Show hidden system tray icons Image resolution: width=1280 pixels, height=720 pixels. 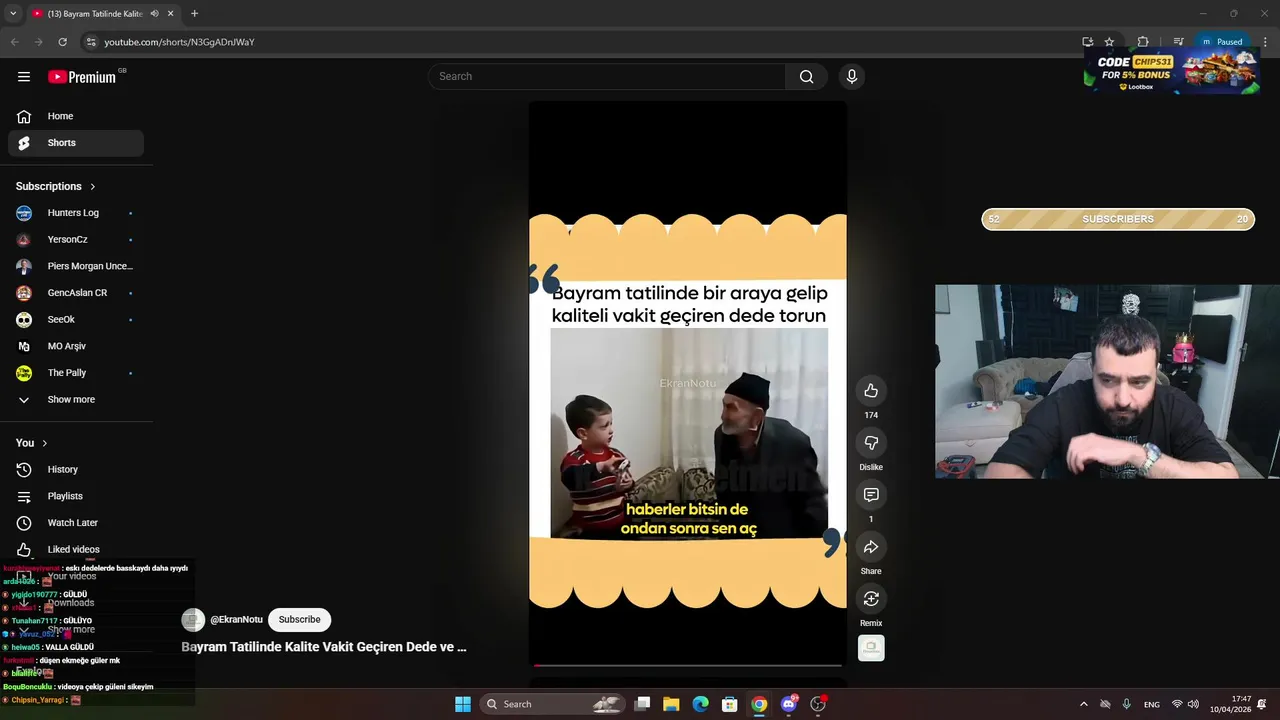point(1083,704)
